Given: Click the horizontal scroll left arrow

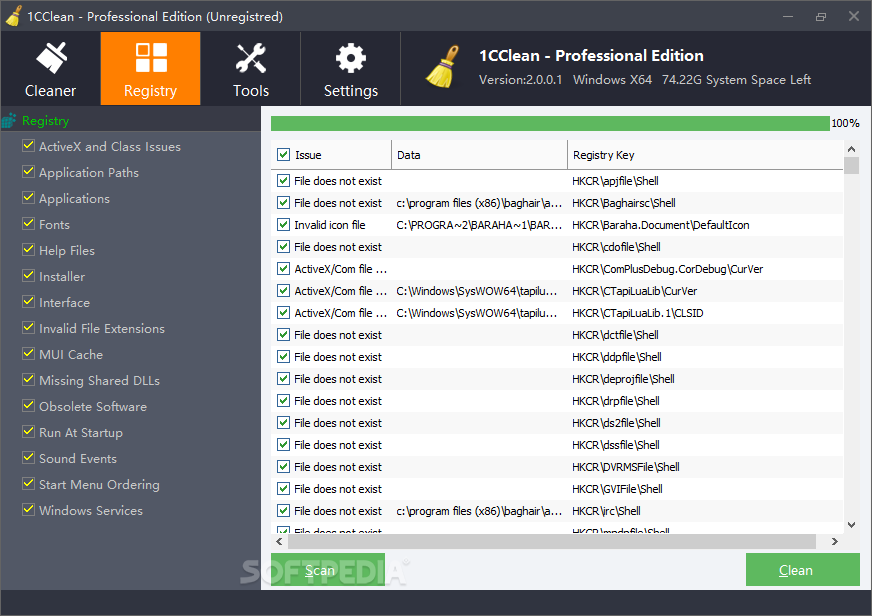Looking at the screenshot, I should tap(279, 542).
